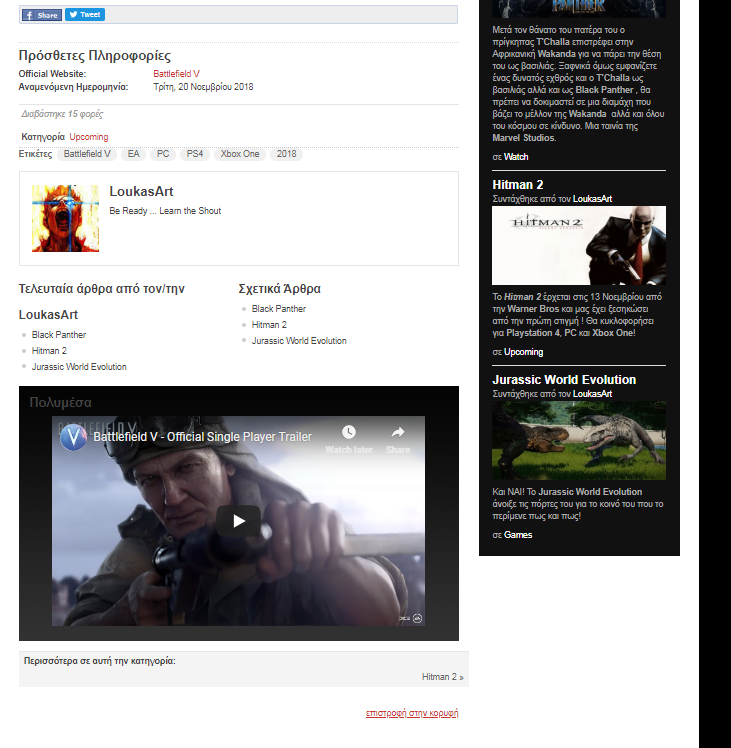731x748 pixels.
Task: Open the Battlefield V trailer title link
Action: [202, 437]
